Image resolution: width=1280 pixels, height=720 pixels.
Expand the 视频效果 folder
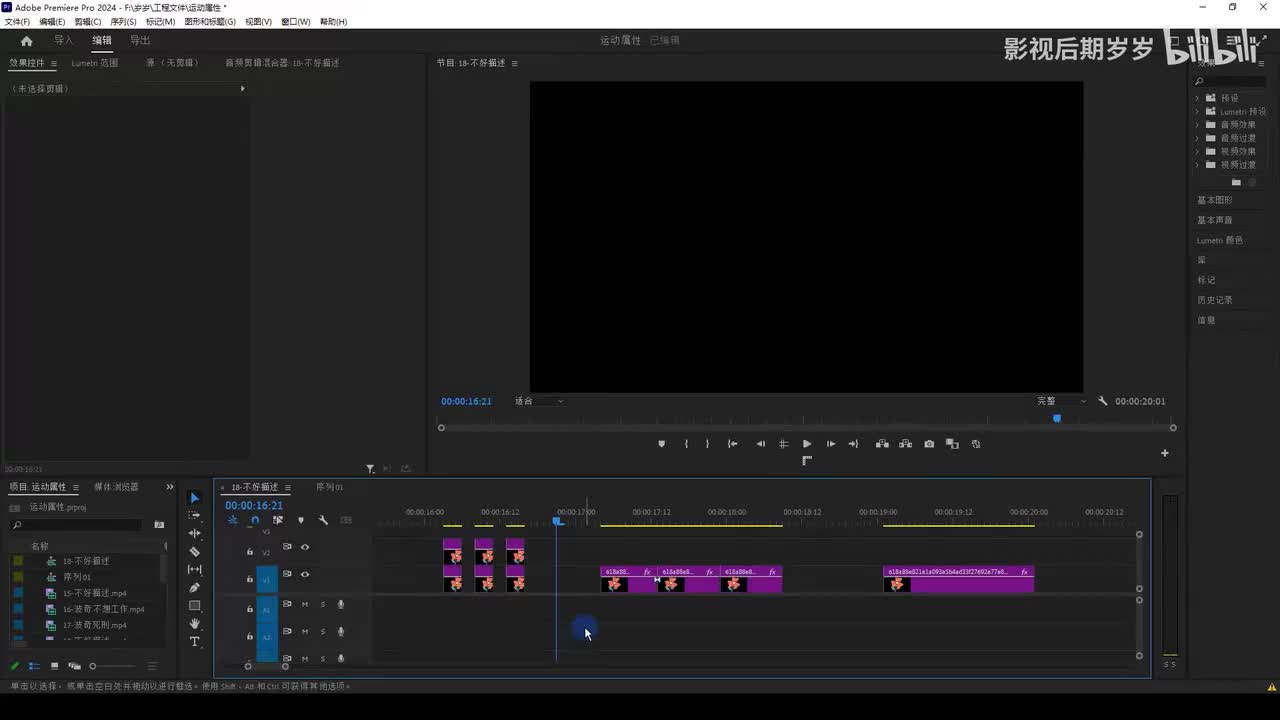tap(1198, 151)
